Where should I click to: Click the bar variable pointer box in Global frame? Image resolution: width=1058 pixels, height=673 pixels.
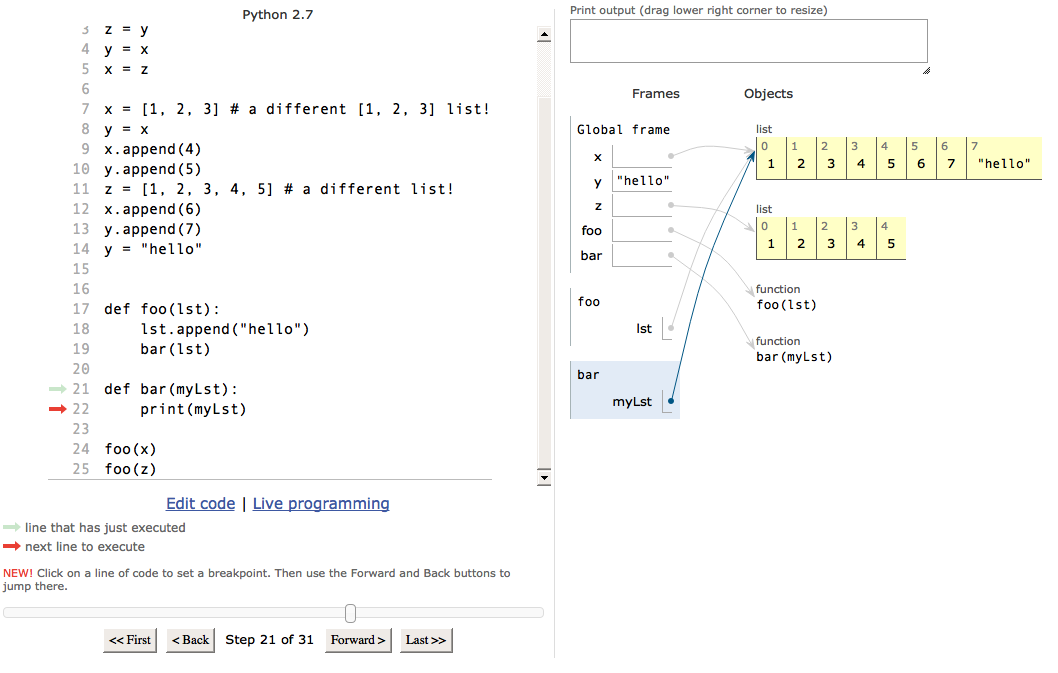(x=642, y=255)
